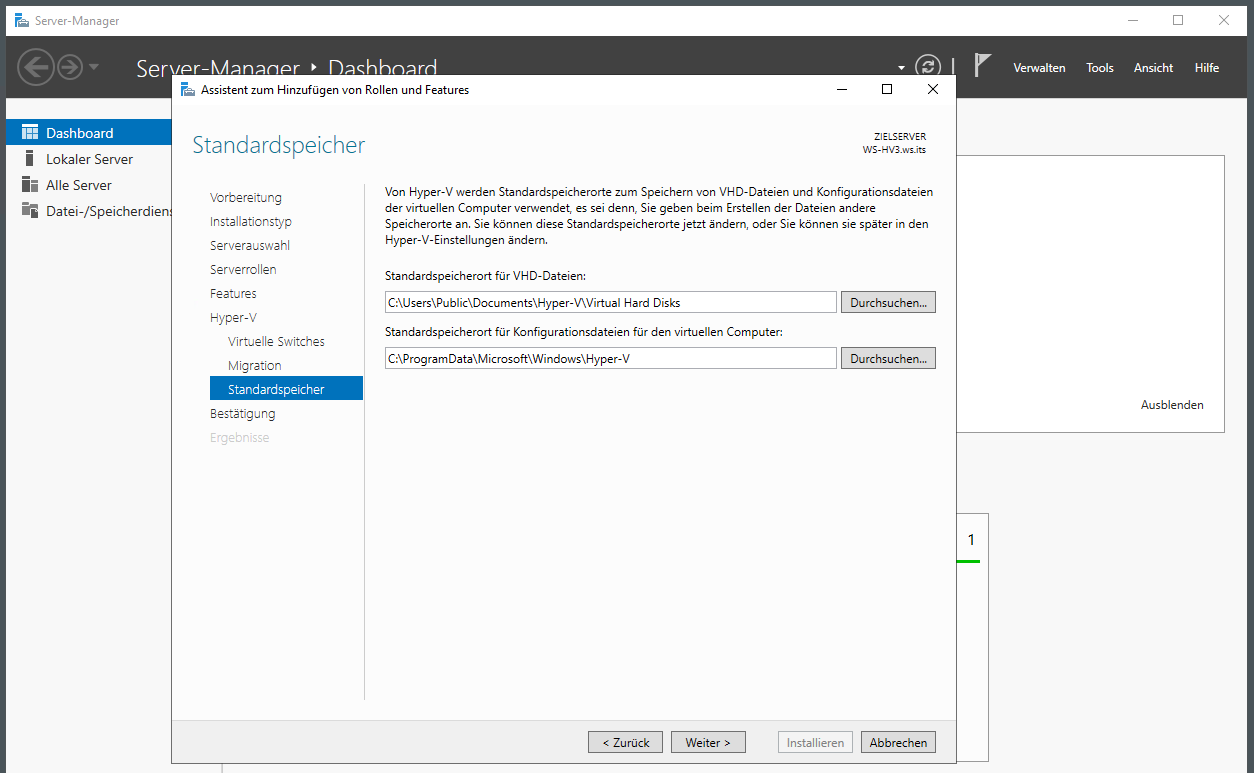The width and height of the screenshot is (1254, 773).
Task: Click the WS-HV3.ws.its target server text
Action: pos(894,150)
